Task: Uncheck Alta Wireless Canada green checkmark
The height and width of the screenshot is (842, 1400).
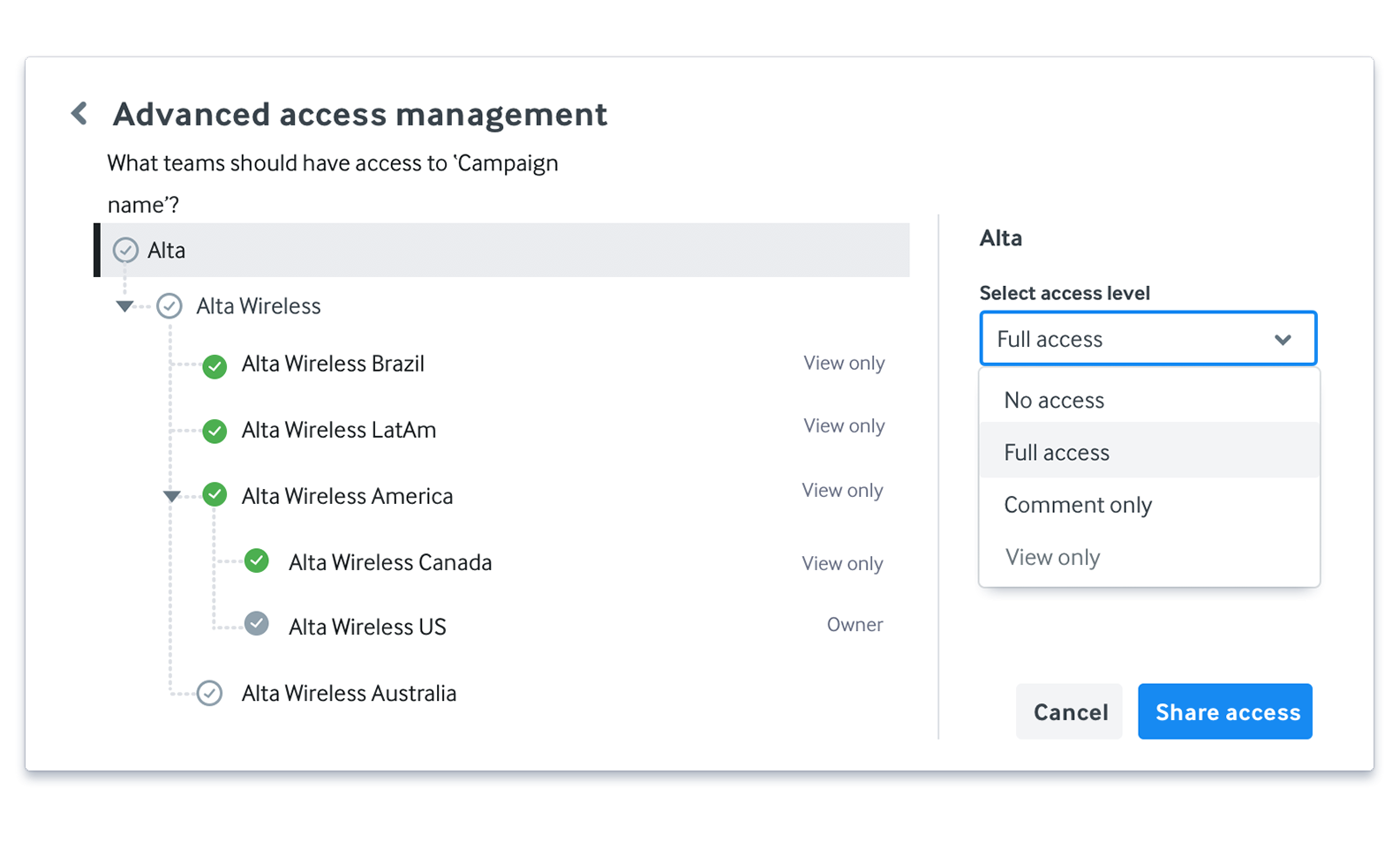Action: (257, 560)
